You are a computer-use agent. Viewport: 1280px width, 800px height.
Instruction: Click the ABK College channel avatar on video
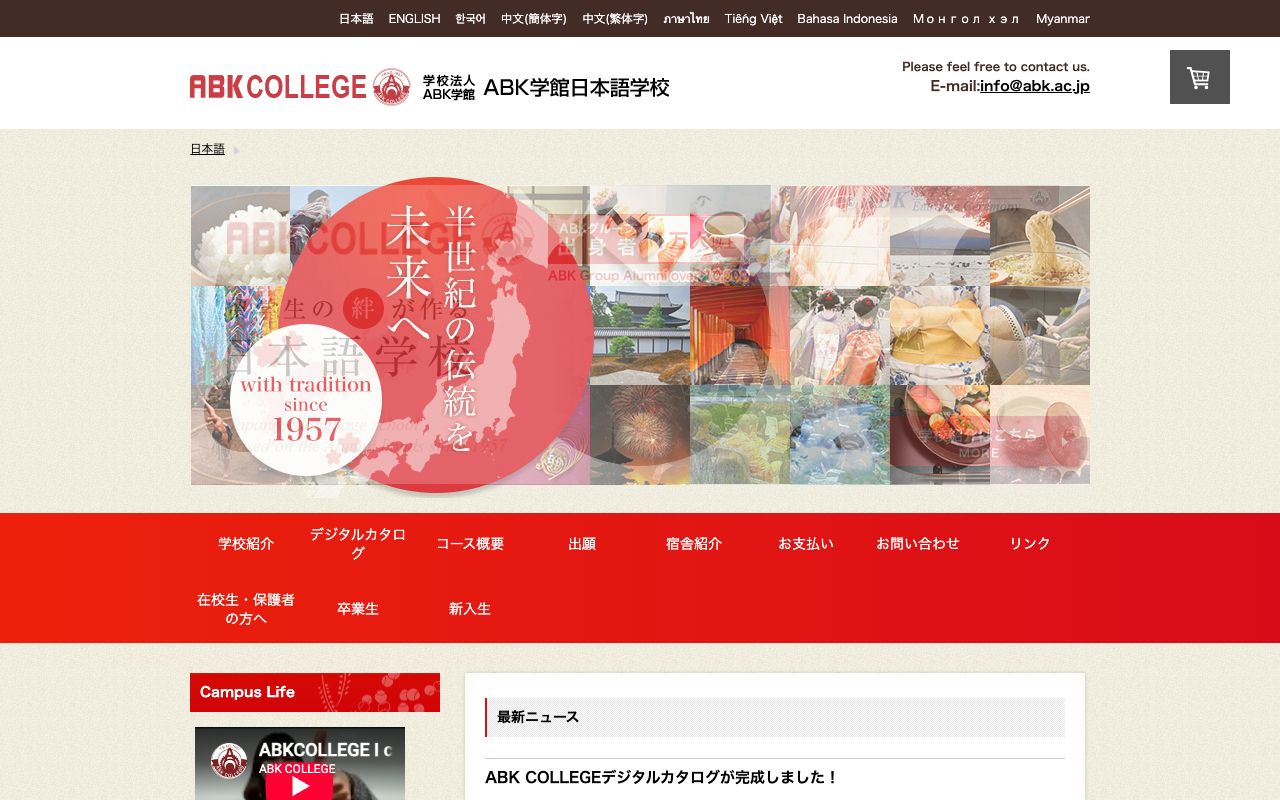tap(229, 760)
